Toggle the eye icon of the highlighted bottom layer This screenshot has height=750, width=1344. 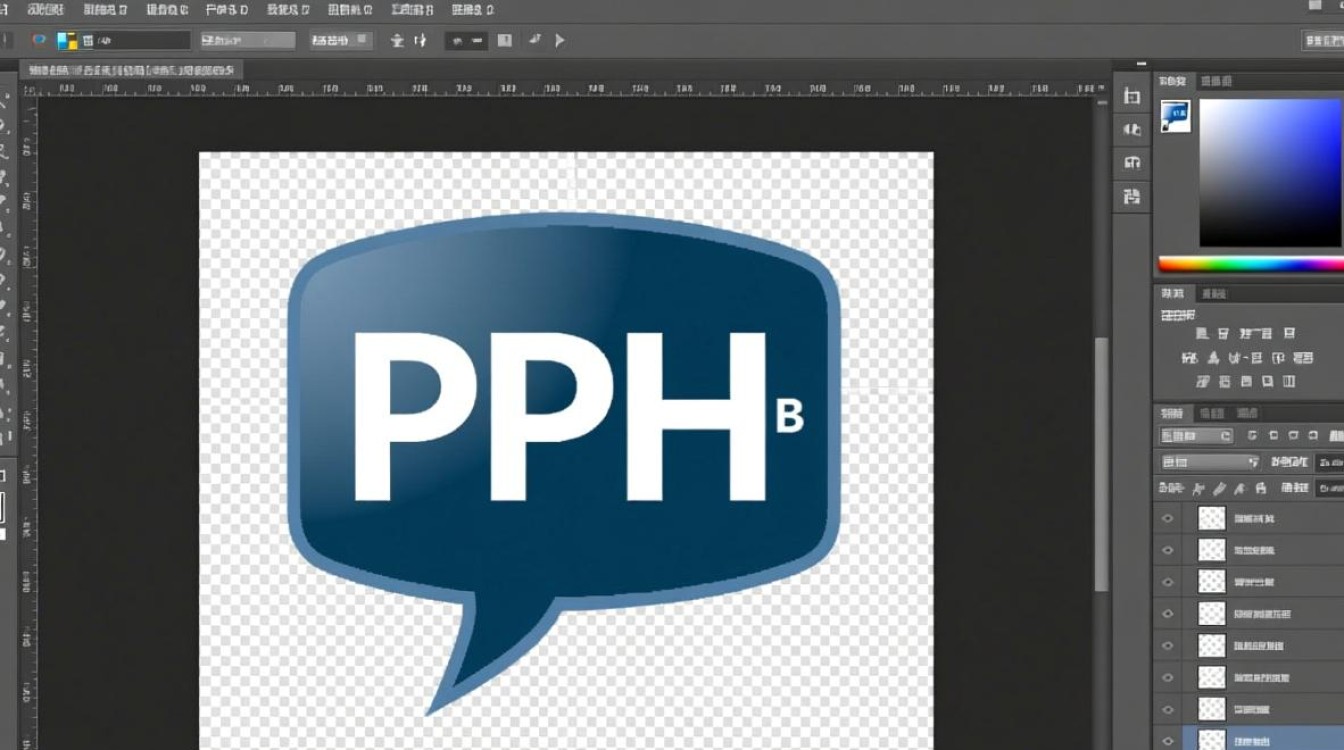click(x=1166, y=740)
